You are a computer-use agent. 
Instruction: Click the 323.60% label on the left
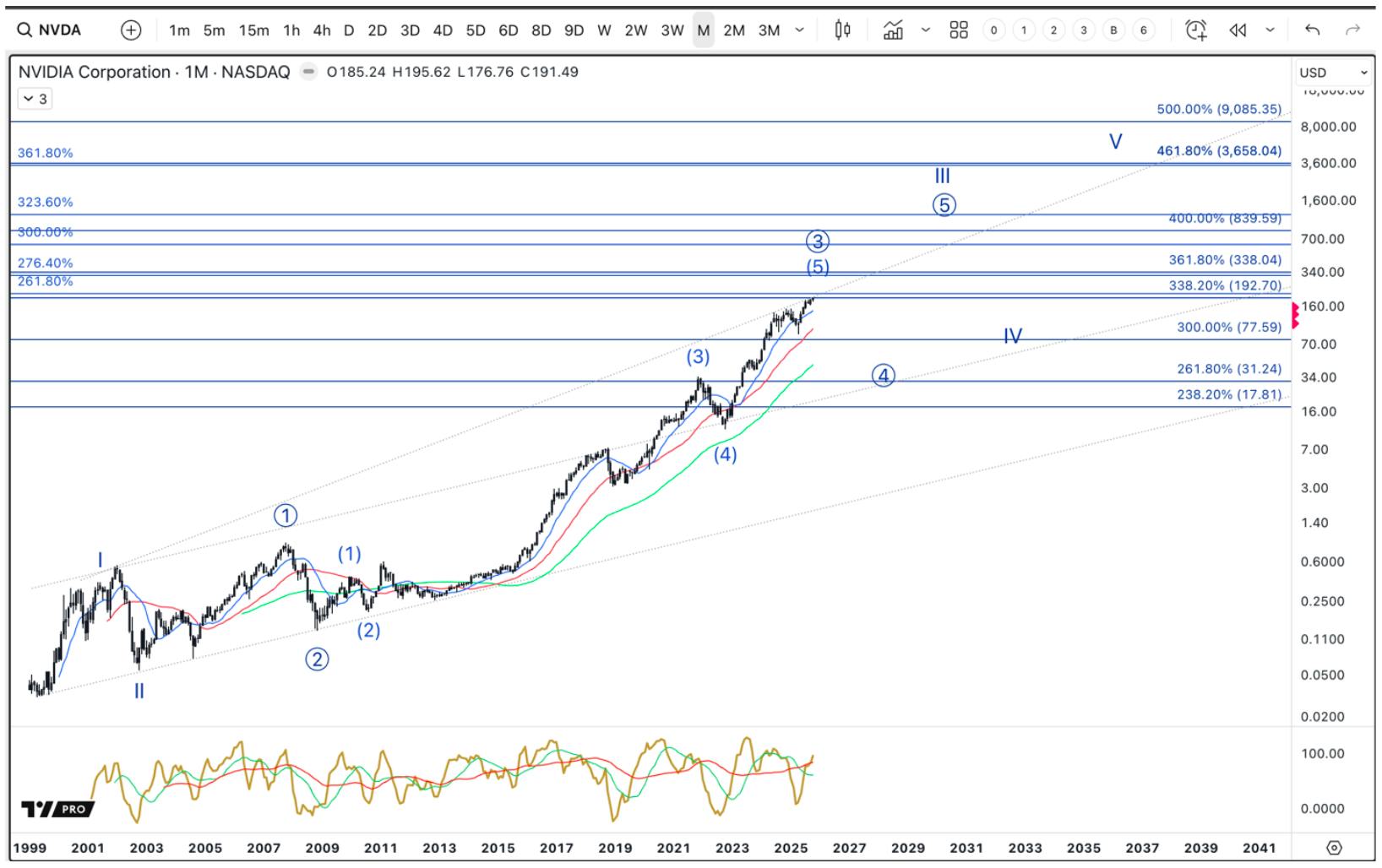click(x=46, y=202)
